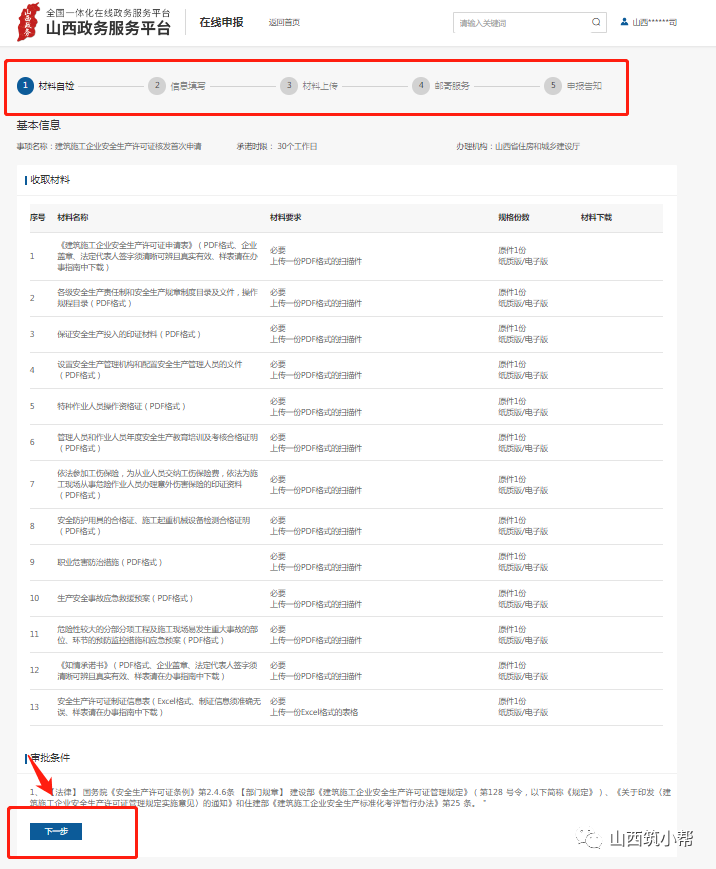Screen dimensions: 716x869
Task: Click the 规格份数 column header
Action: tap(514, 217)
